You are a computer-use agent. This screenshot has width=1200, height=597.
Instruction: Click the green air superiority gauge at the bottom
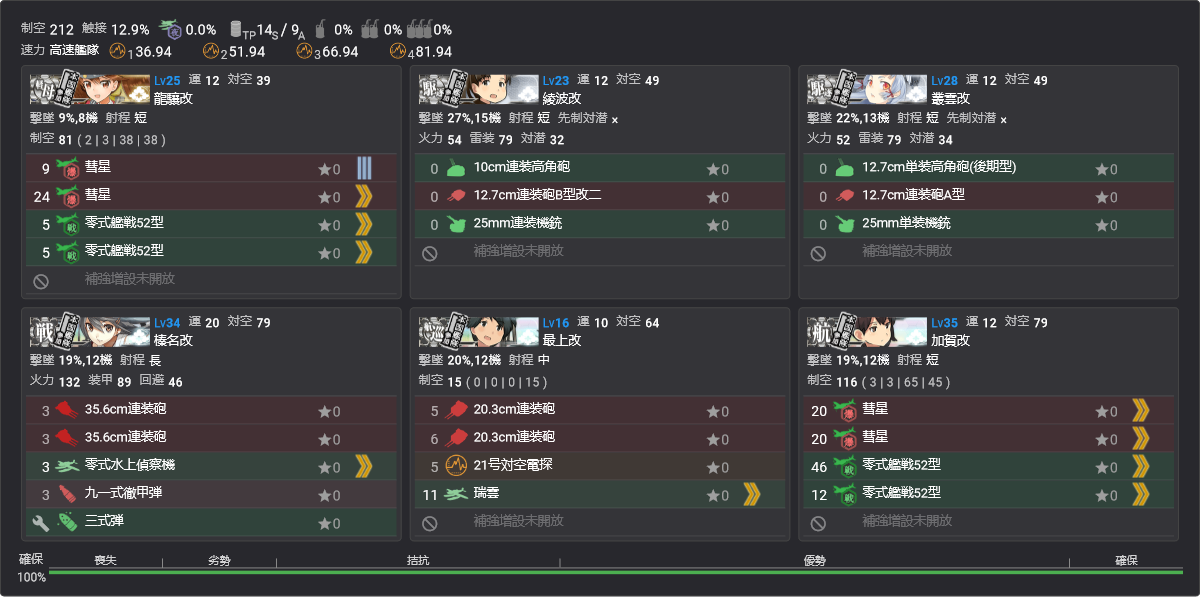click(x=600, y=572)
